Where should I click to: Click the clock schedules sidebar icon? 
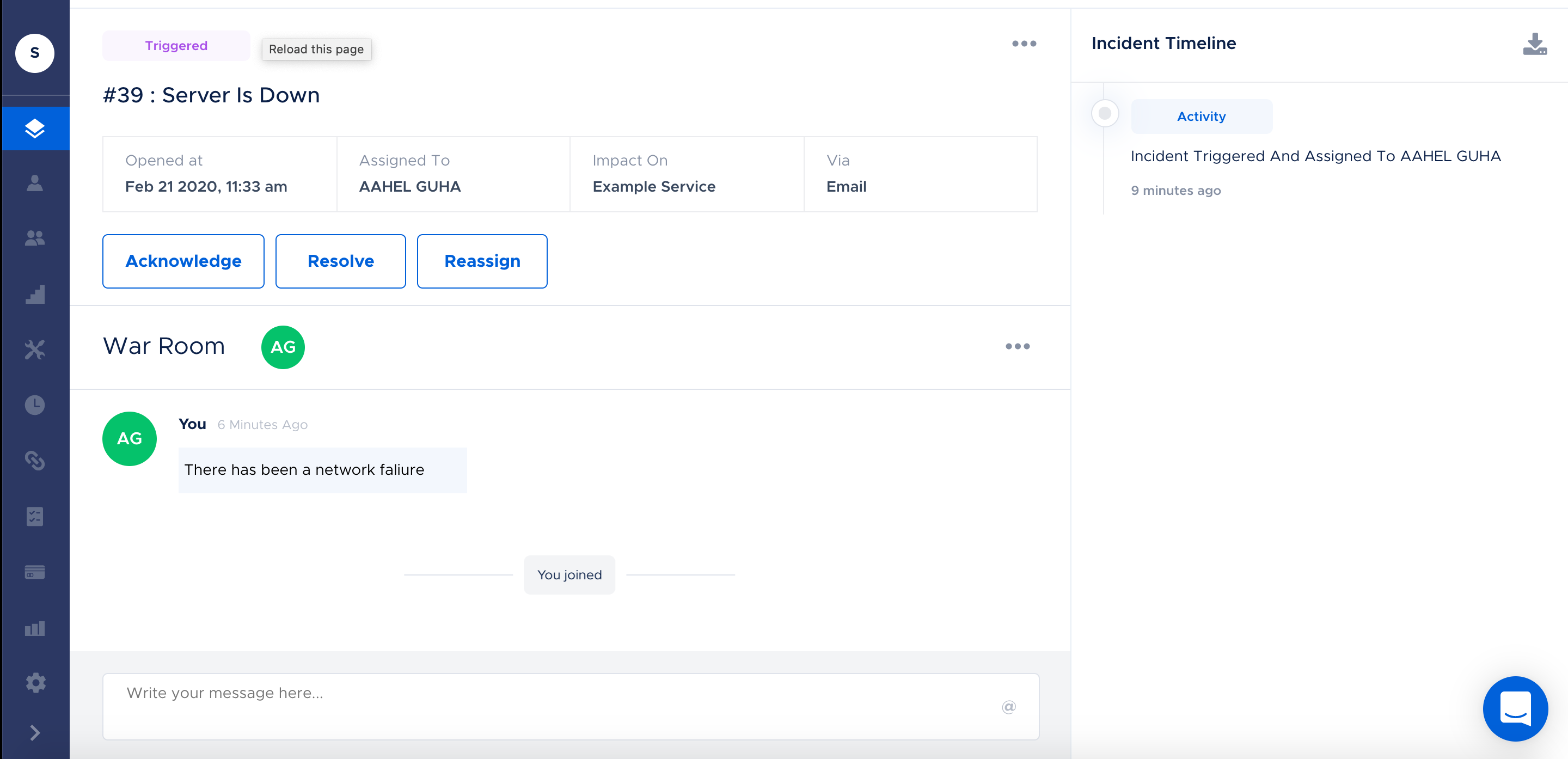click(35, 405)
